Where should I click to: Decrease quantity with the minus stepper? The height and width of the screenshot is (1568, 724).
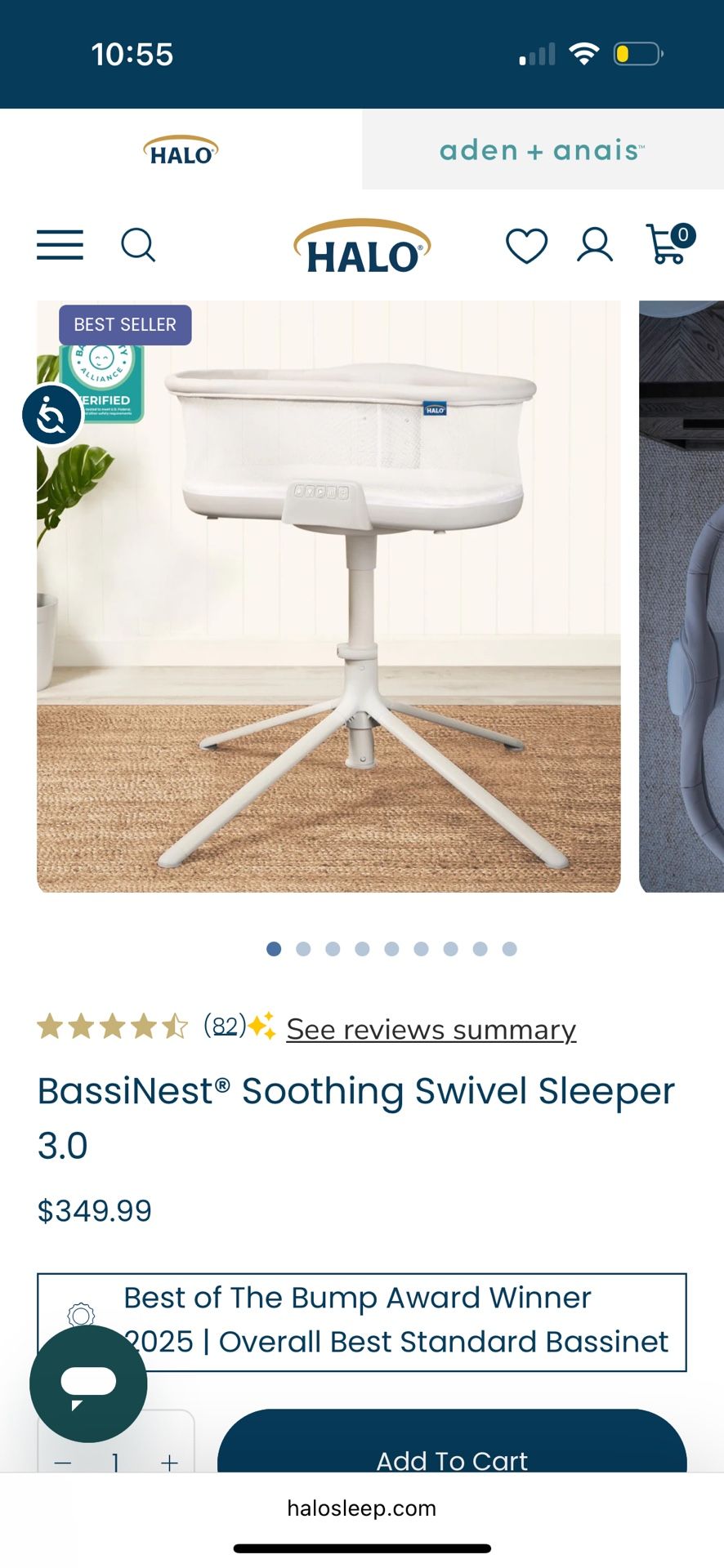point(63,1462)
